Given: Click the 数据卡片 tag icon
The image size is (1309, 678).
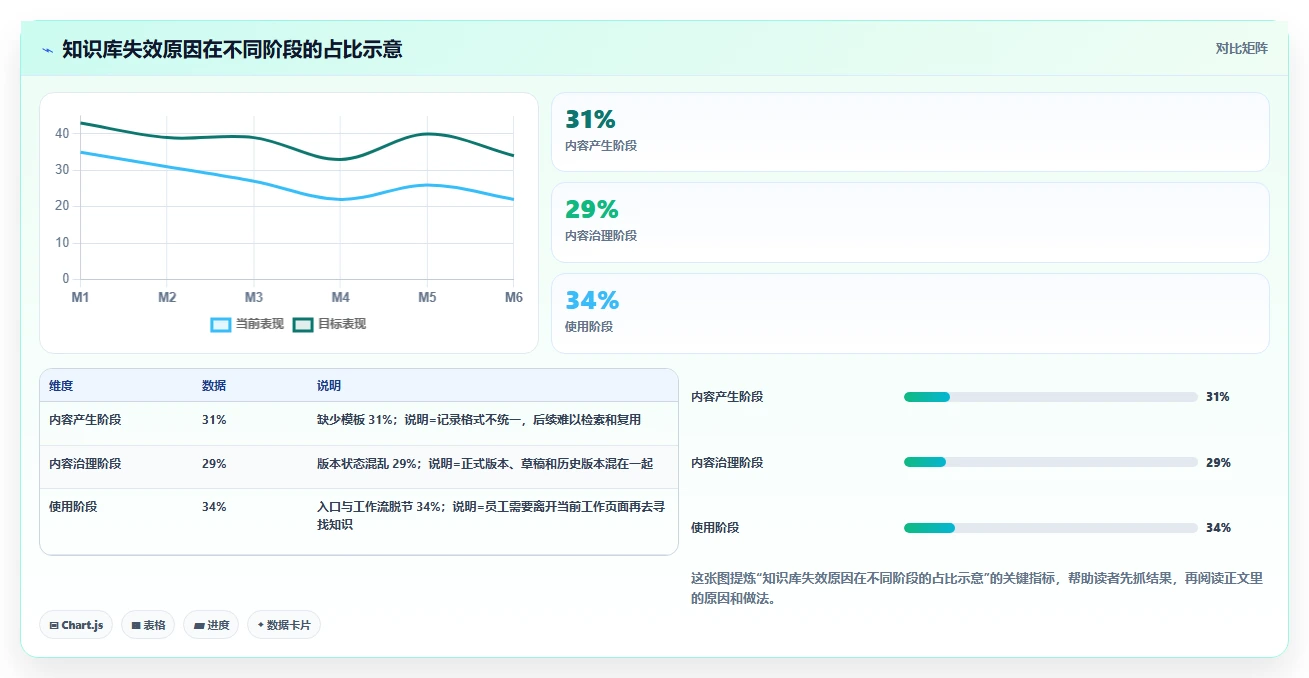Looking at the screenshot, I should click(x=261, y=625).
